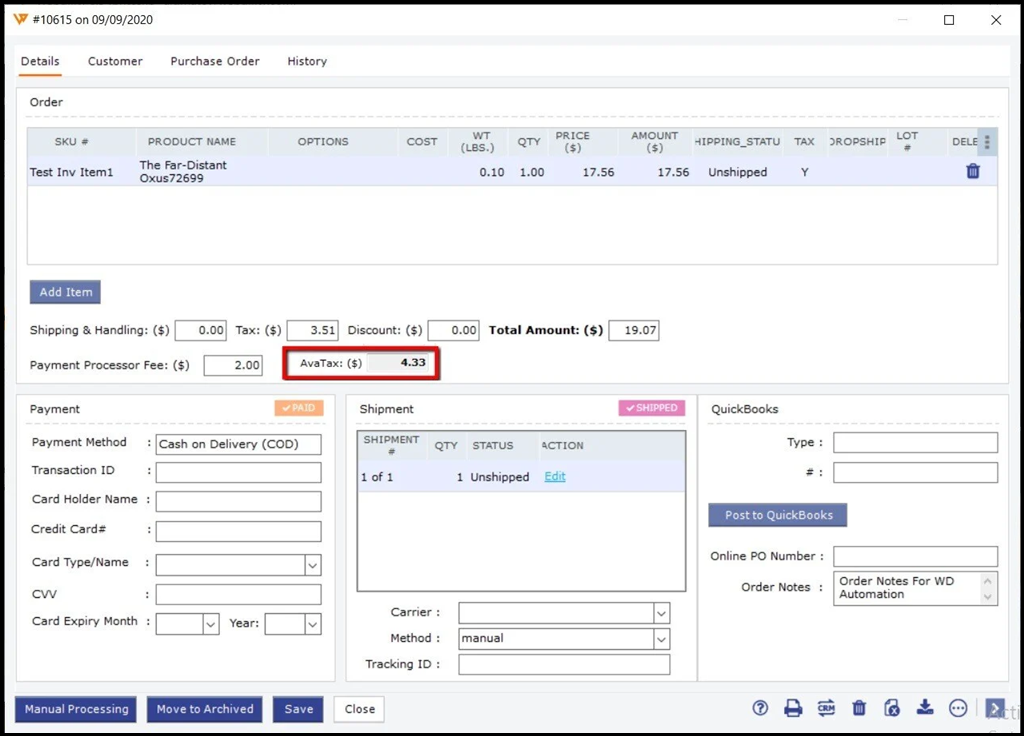Open the Carrier dropdown

[x=661, y=612]
